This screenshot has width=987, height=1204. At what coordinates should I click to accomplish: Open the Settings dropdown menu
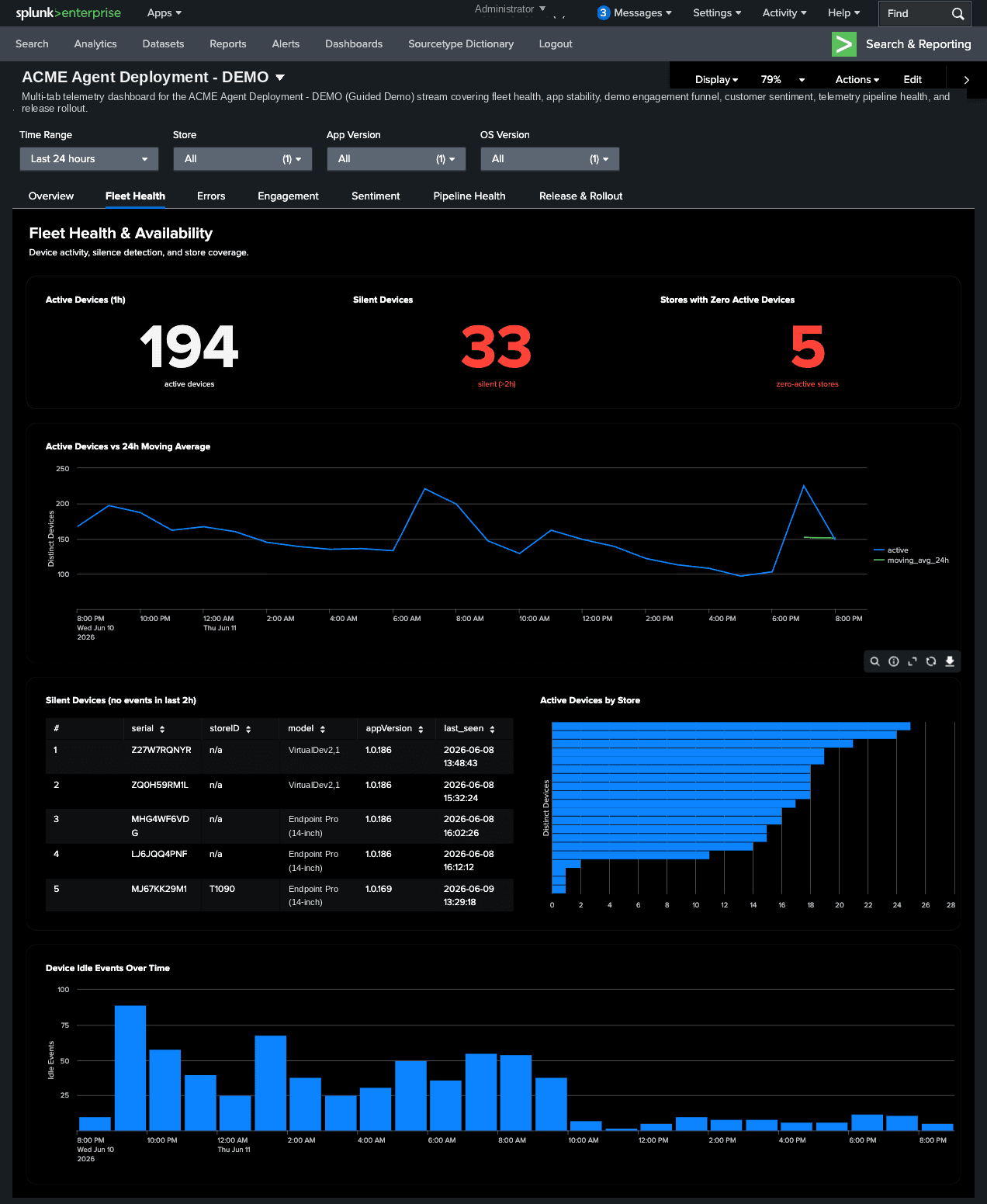coord(717,13)
